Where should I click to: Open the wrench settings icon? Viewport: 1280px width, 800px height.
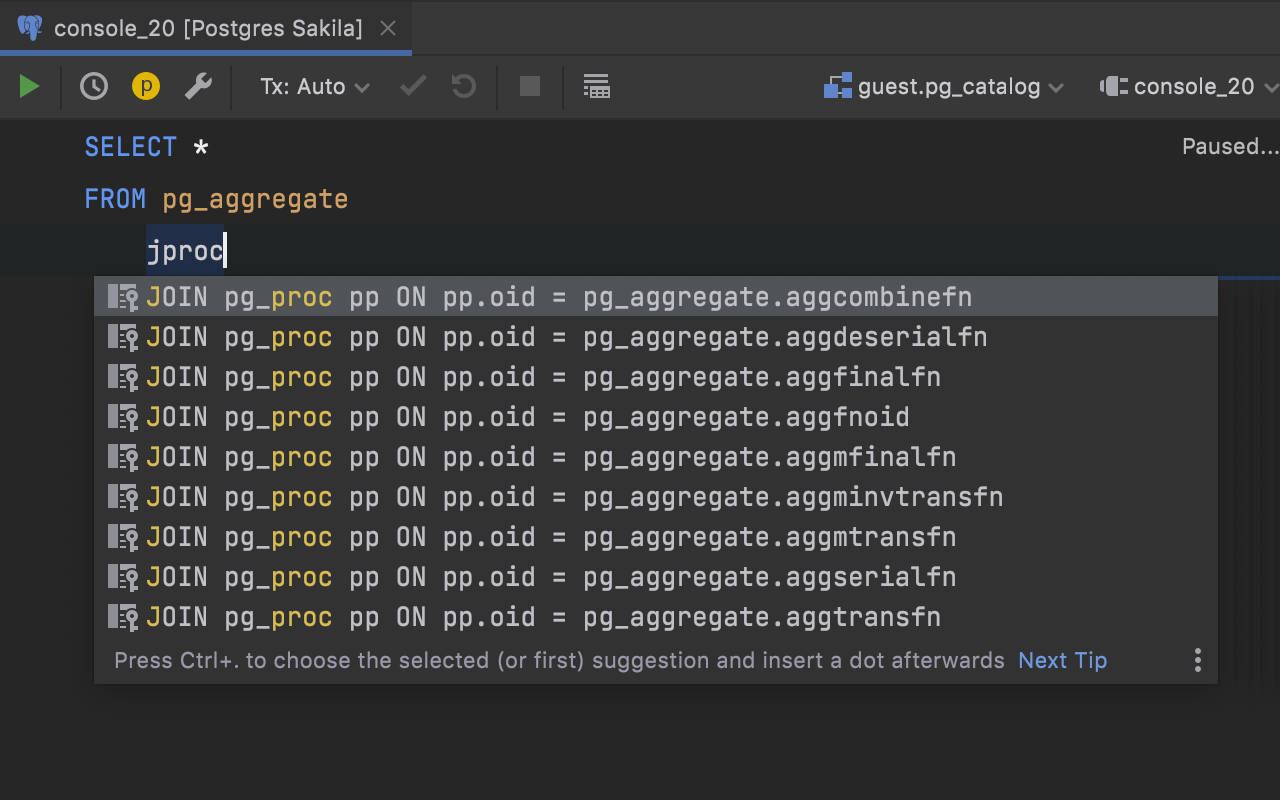point(198,87)
